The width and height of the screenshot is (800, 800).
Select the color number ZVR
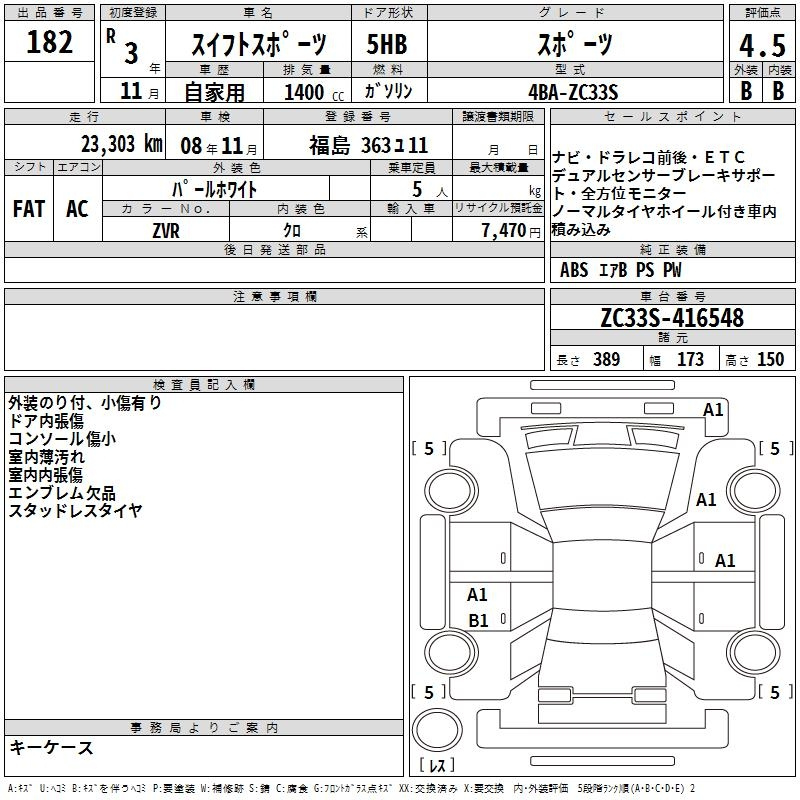165,230
